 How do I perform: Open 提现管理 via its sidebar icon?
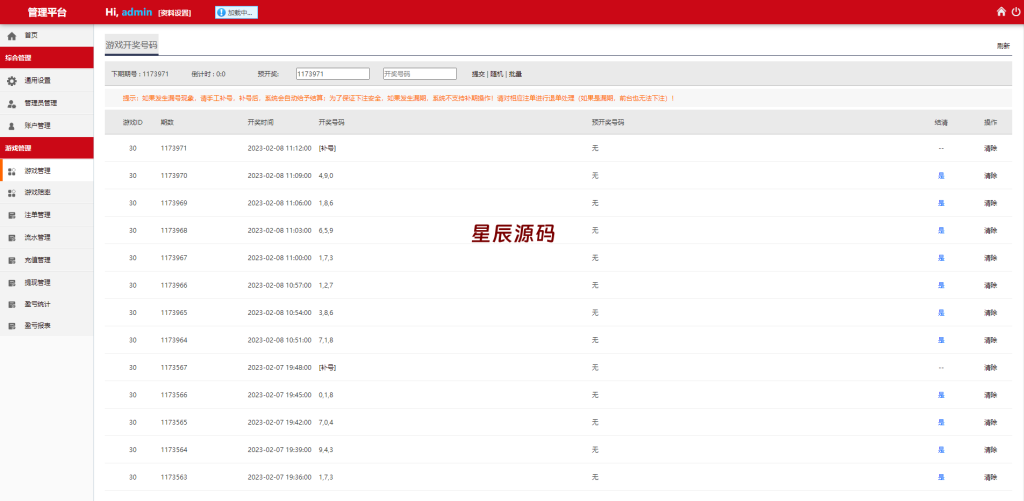pos(11,283)
